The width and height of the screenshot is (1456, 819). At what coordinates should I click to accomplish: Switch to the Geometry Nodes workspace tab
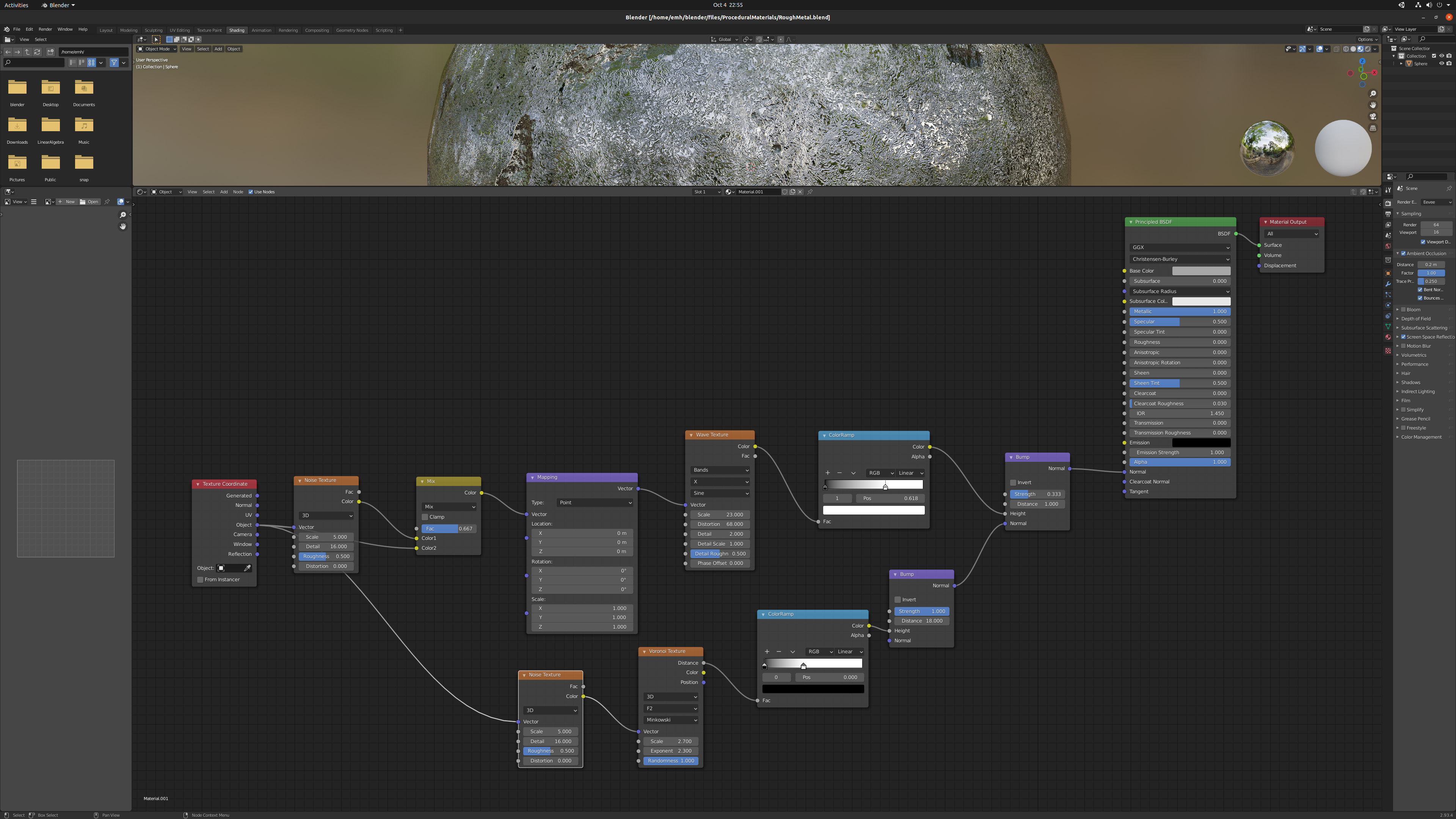point(352,30)
